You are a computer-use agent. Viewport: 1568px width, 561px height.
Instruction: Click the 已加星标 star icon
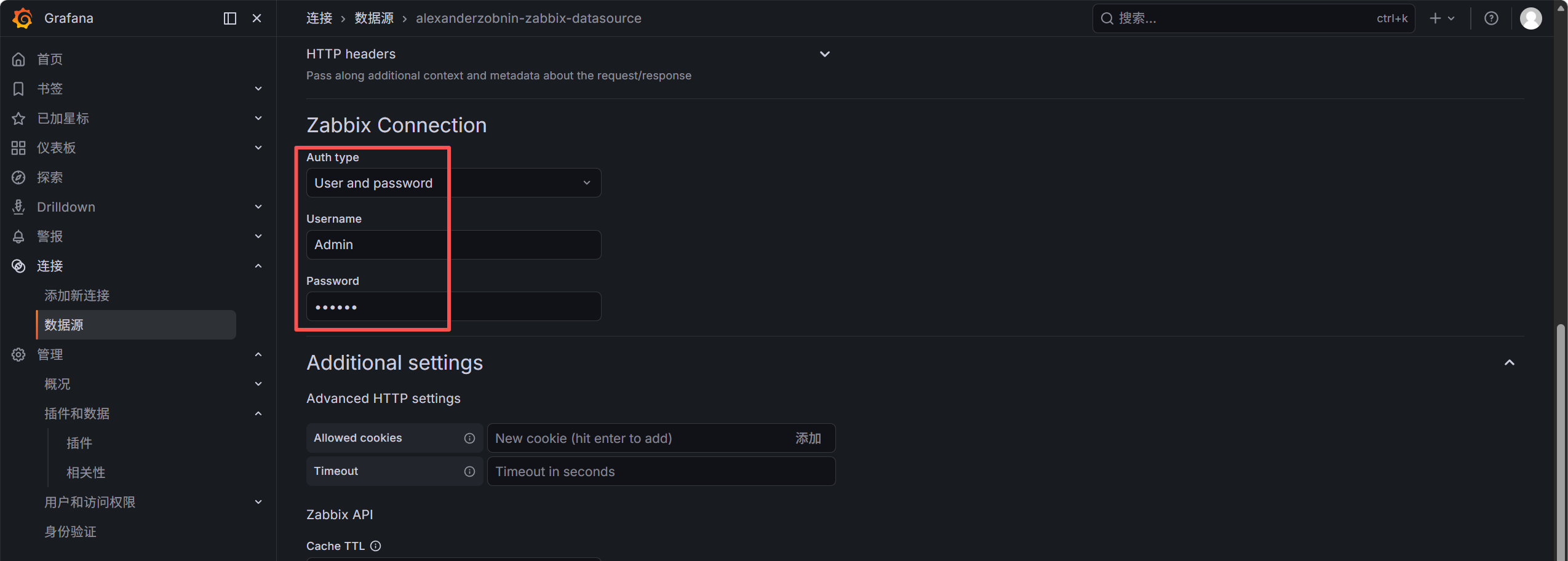tap(18, 118)
